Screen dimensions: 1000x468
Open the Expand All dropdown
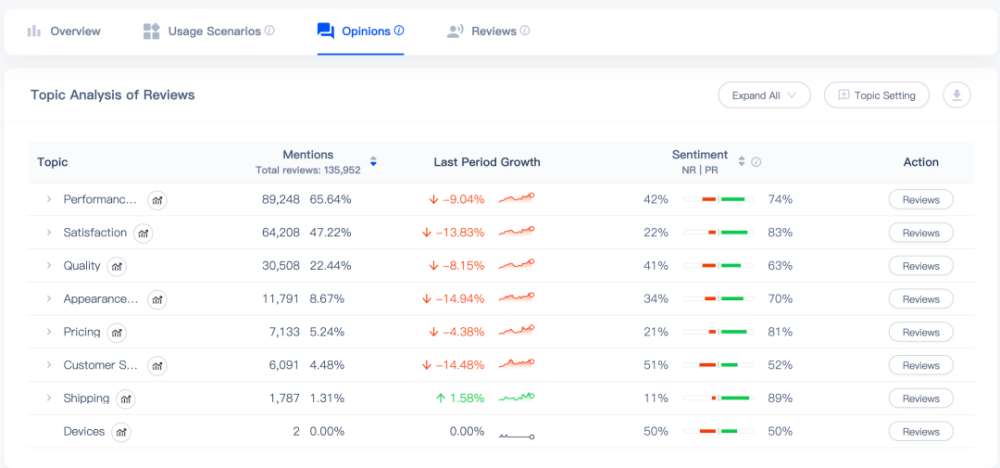point(764,96)
